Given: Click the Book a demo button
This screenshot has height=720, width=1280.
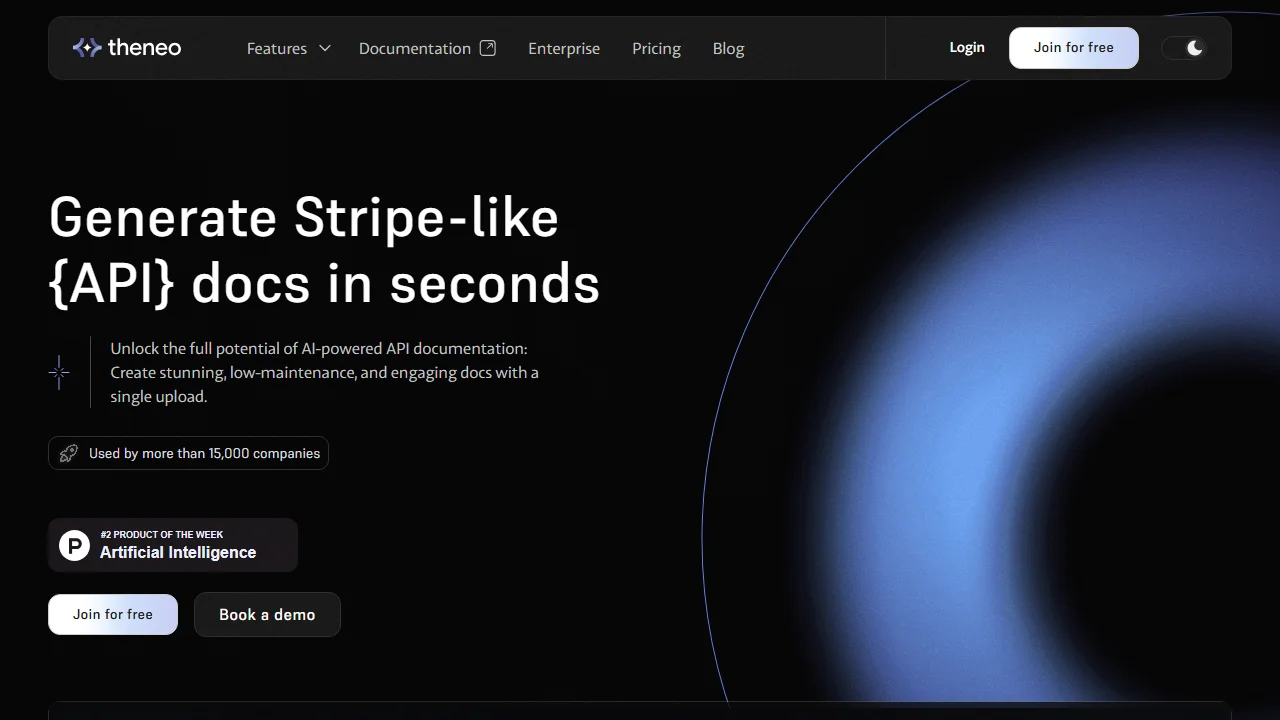Looking at the screenshot, I should 267,615.
